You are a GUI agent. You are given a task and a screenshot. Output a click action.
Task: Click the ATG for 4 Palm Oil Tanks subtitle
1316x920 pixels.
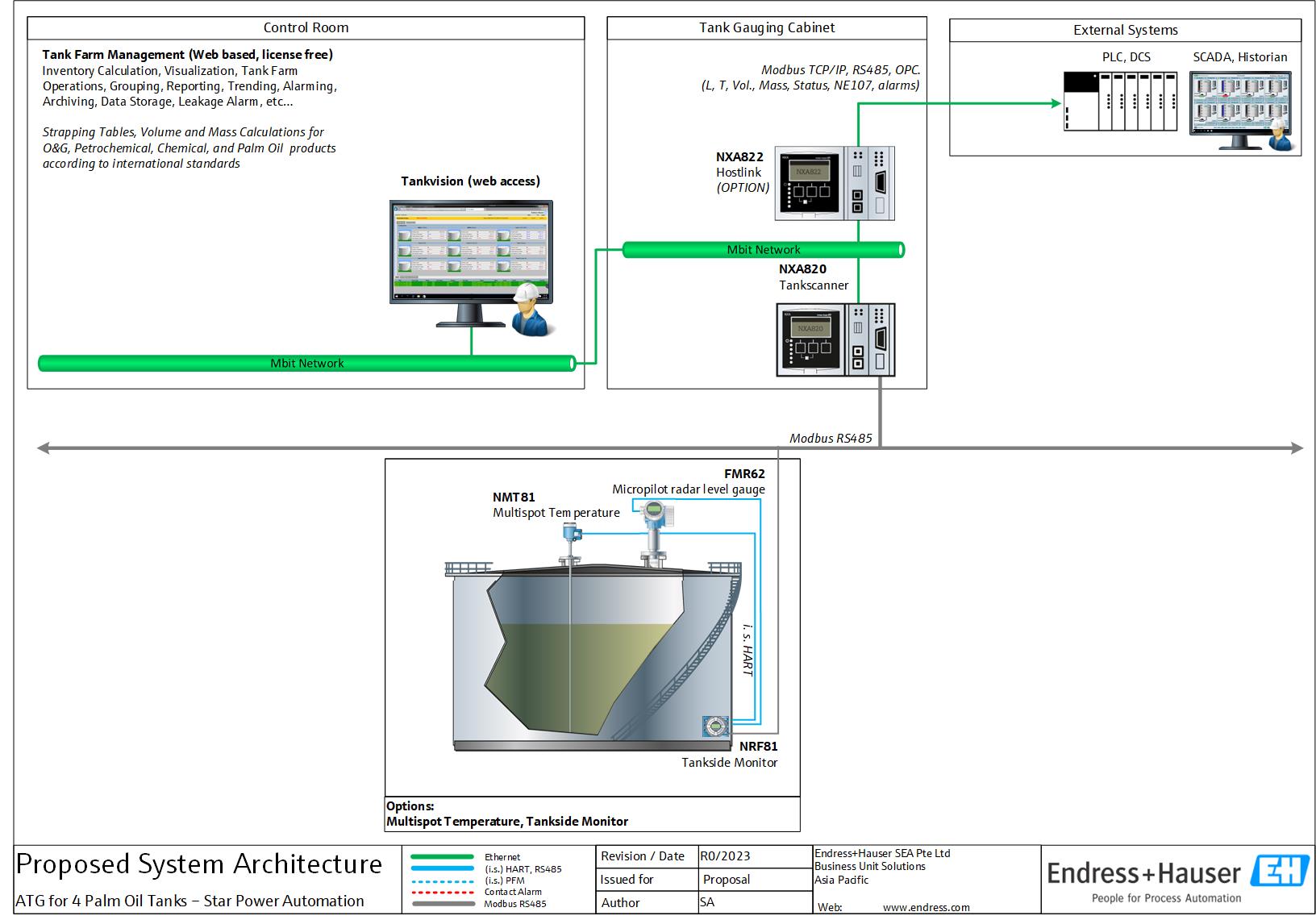click(x=189, y=901)
